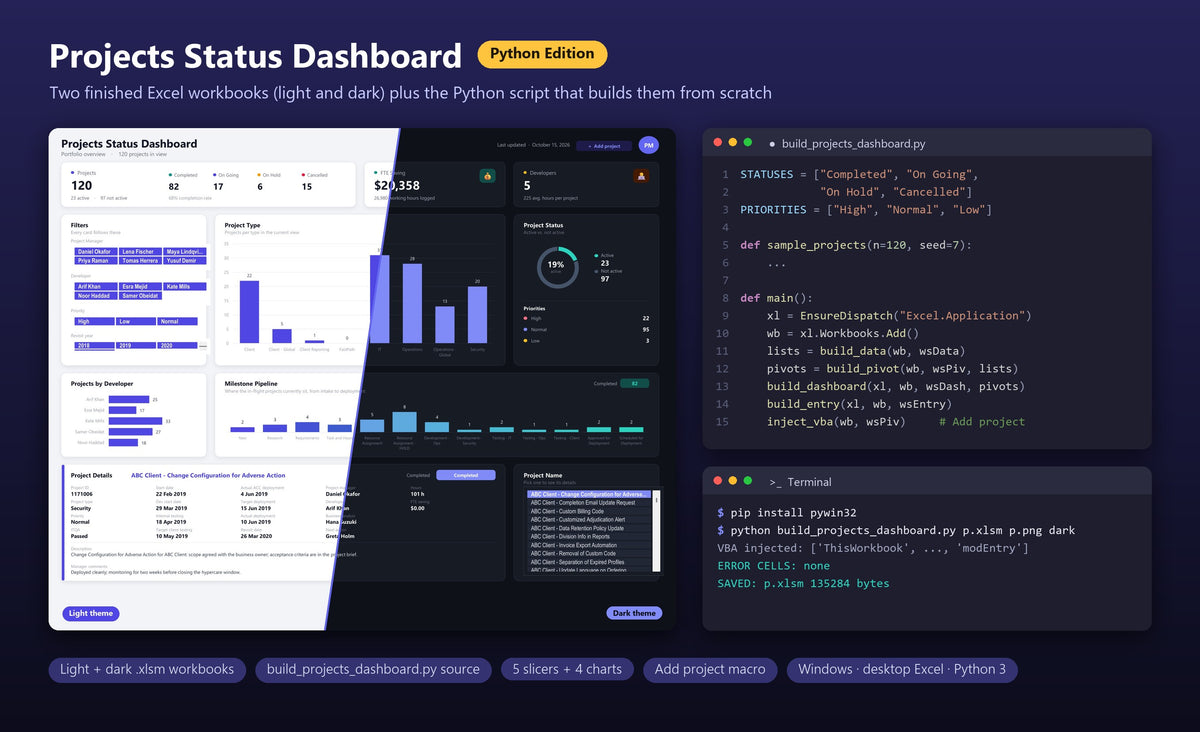Select ABC Client - Division Info in Reports
The image size is (1200, 732).
pos(589,537)
